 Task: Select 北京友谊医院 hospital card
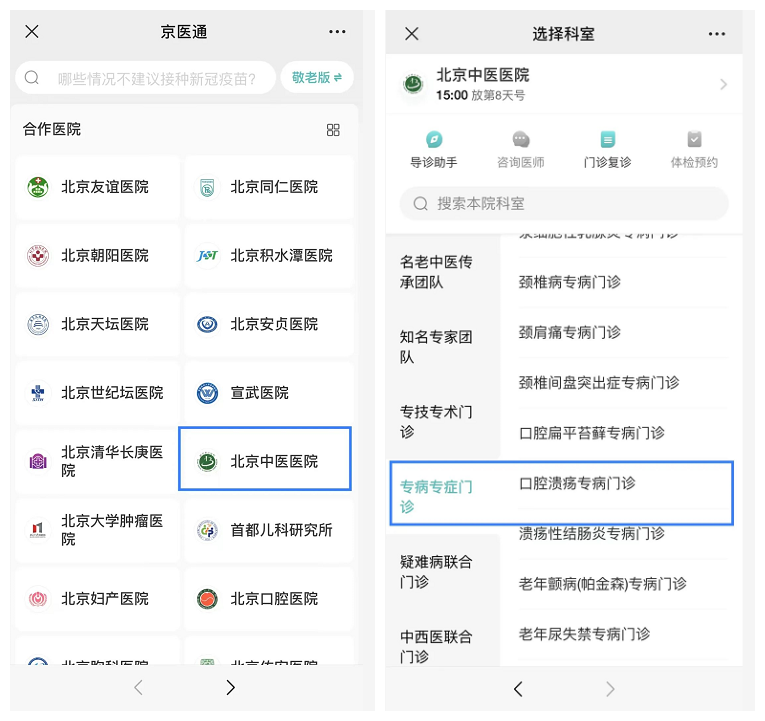click(x=97, y=187)
